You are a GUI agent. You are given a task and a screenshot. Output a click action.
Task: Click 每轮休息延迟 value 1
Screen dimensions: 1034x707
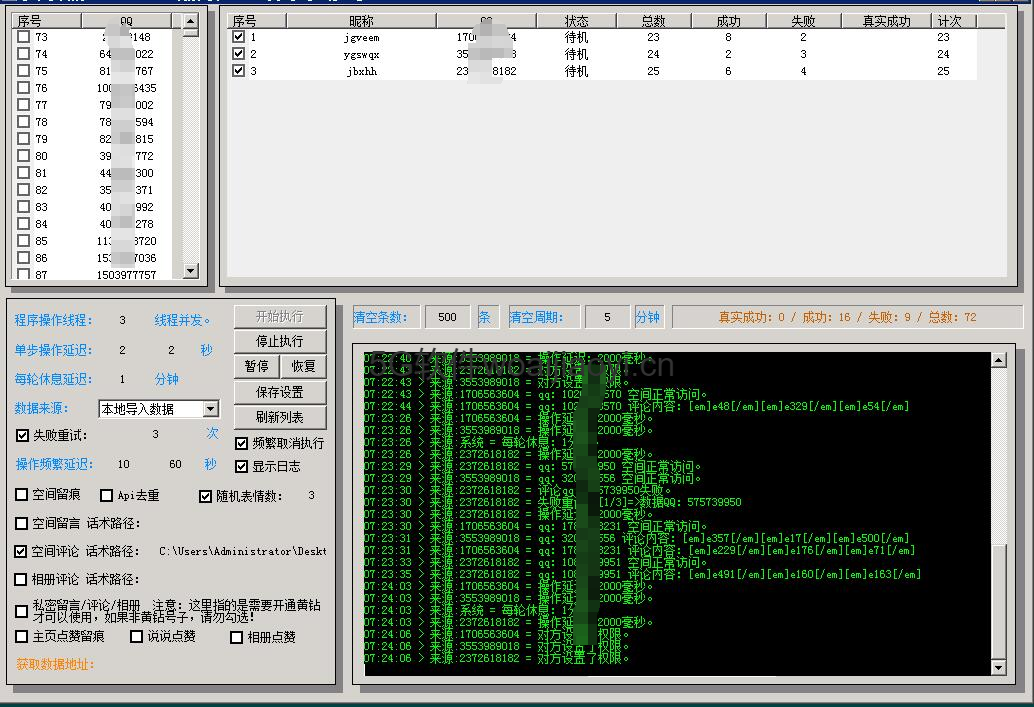pos(122,379)
